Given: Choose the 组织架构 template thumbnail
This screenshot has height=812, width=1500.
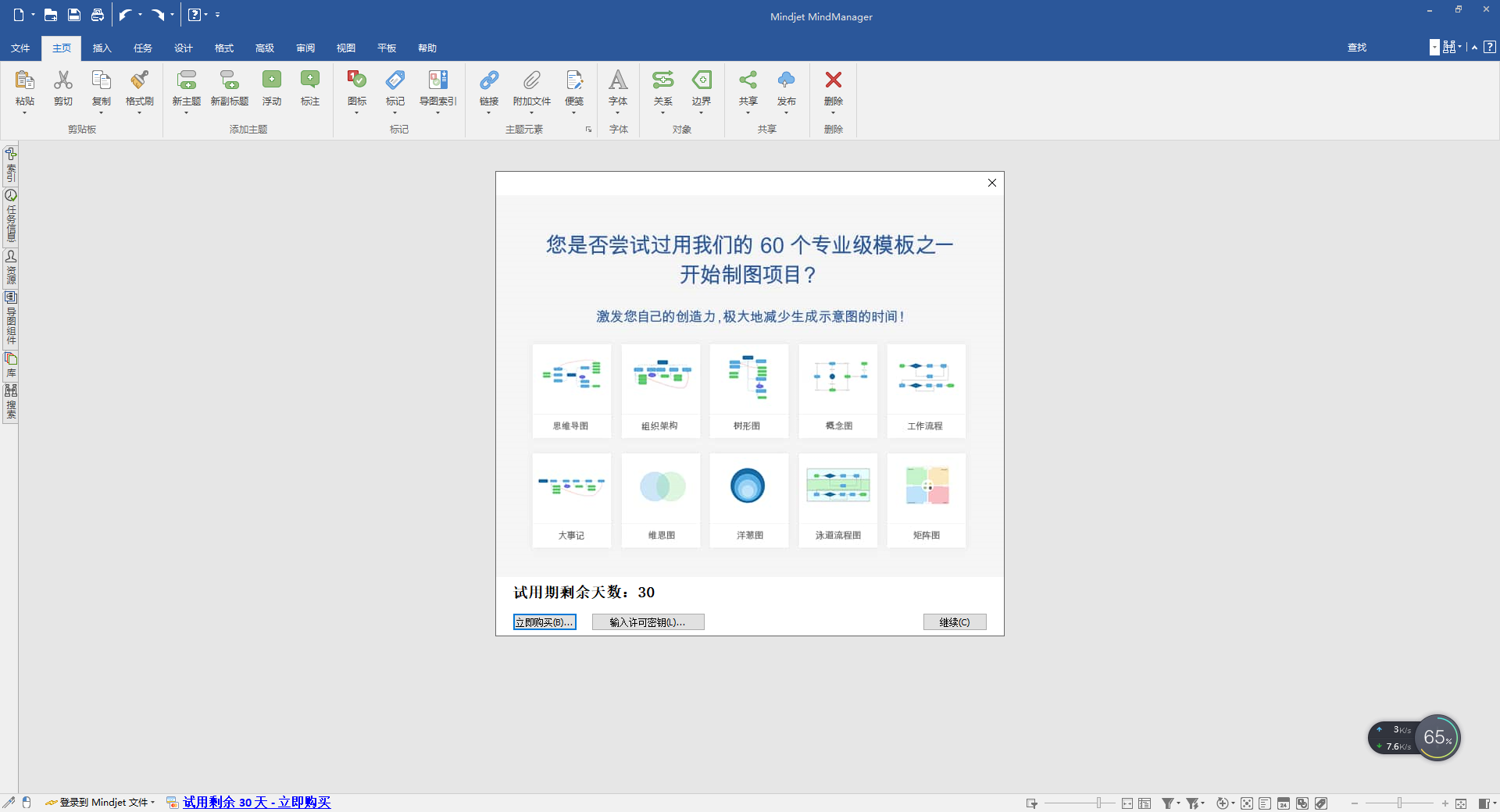Looking at the screenshot, I should pyautogui.click(x=661, y=391).
